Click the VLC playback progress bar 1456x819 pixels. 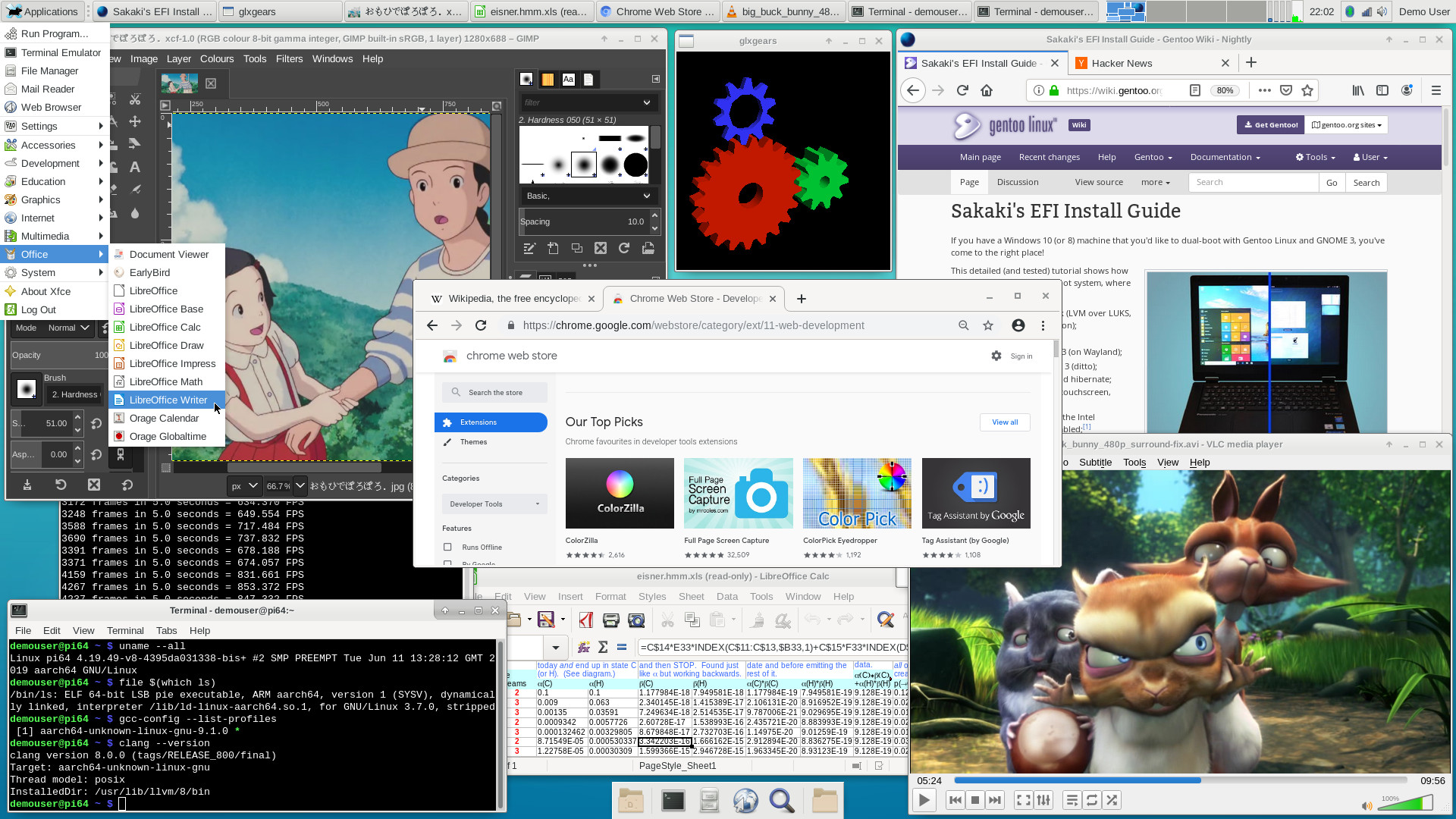click(1180, 780)
